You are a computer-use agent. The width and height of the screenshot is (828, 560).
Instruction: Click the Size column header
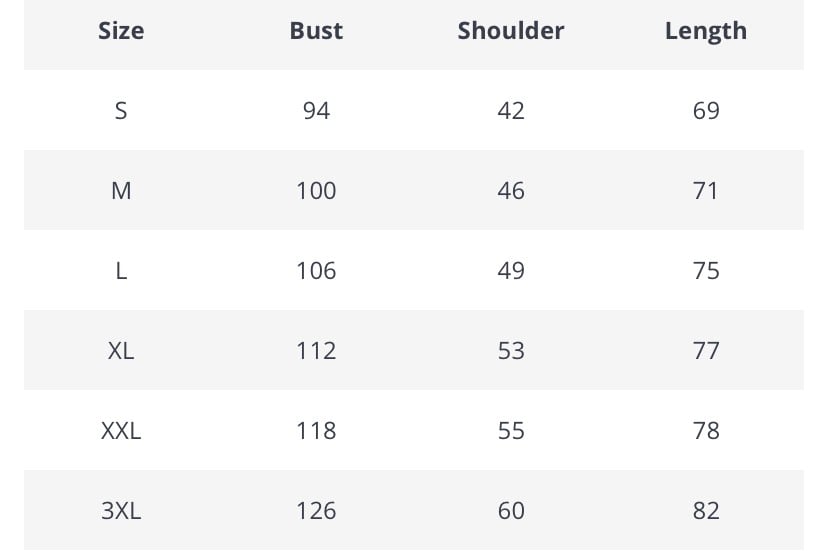(121, 31)
